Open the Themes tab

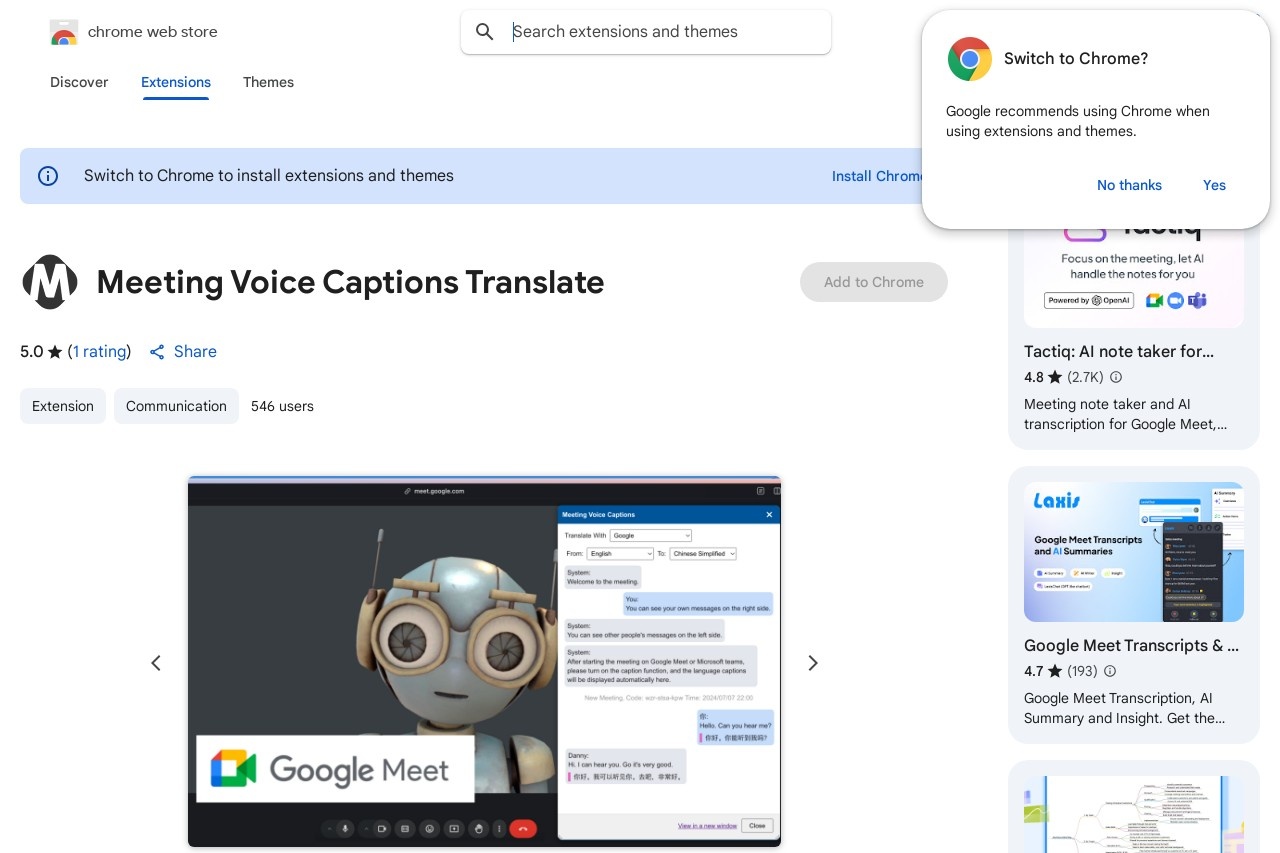268,82
